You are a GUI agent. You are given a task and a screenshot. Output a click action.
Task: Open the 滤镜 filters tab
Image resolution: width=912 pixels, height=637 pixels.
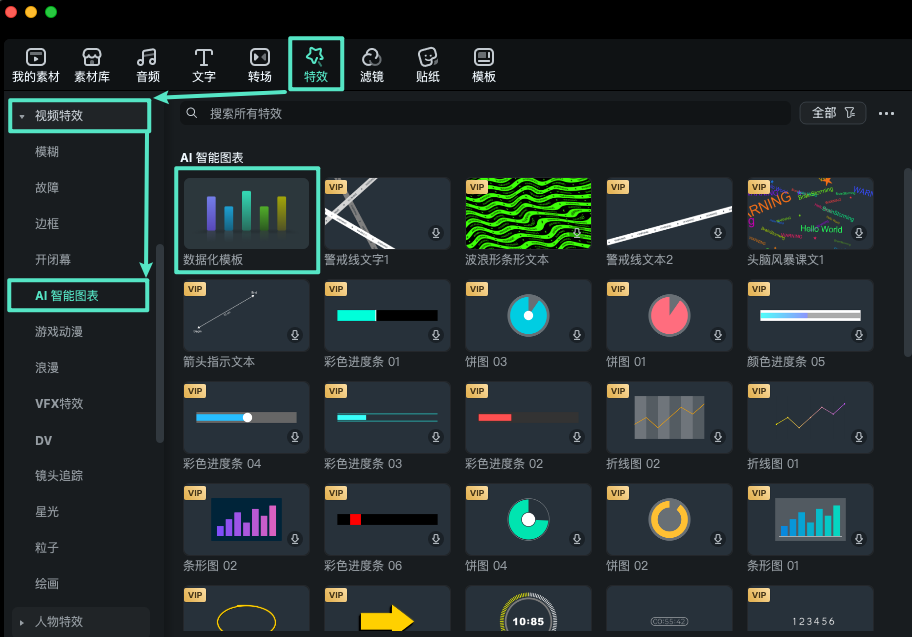372,65
